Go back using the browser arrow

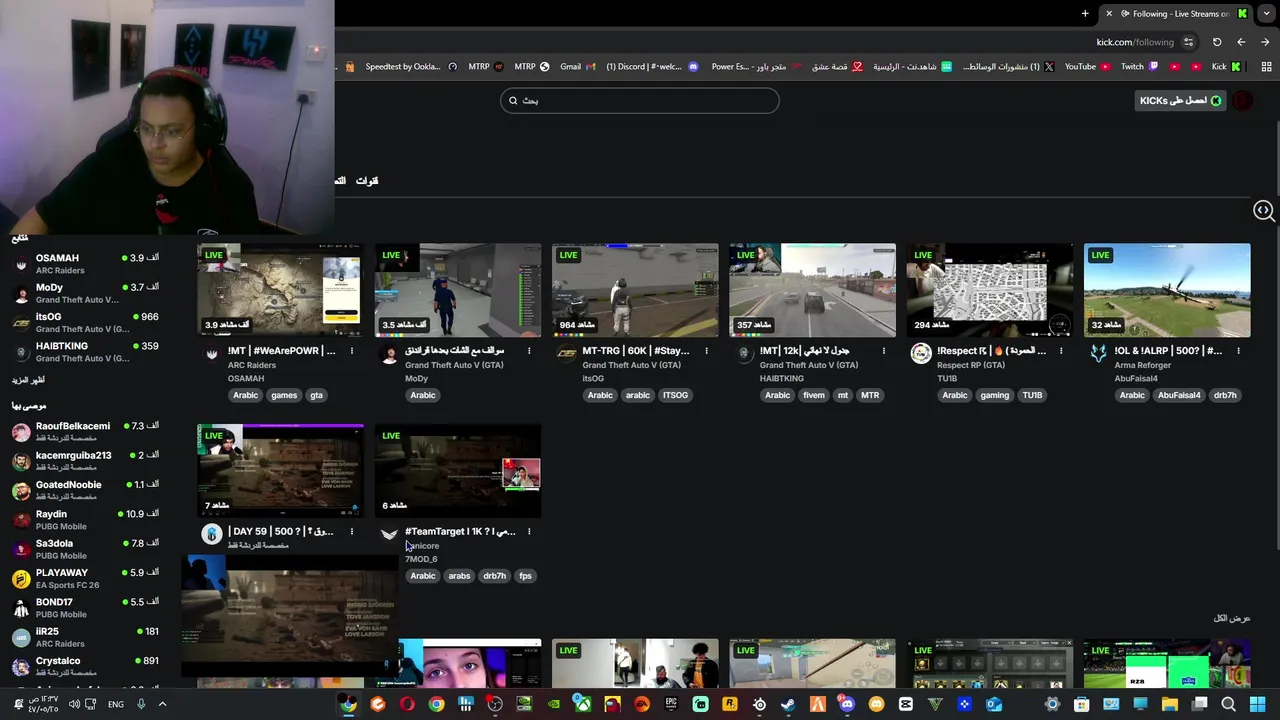pos(1265,42)
